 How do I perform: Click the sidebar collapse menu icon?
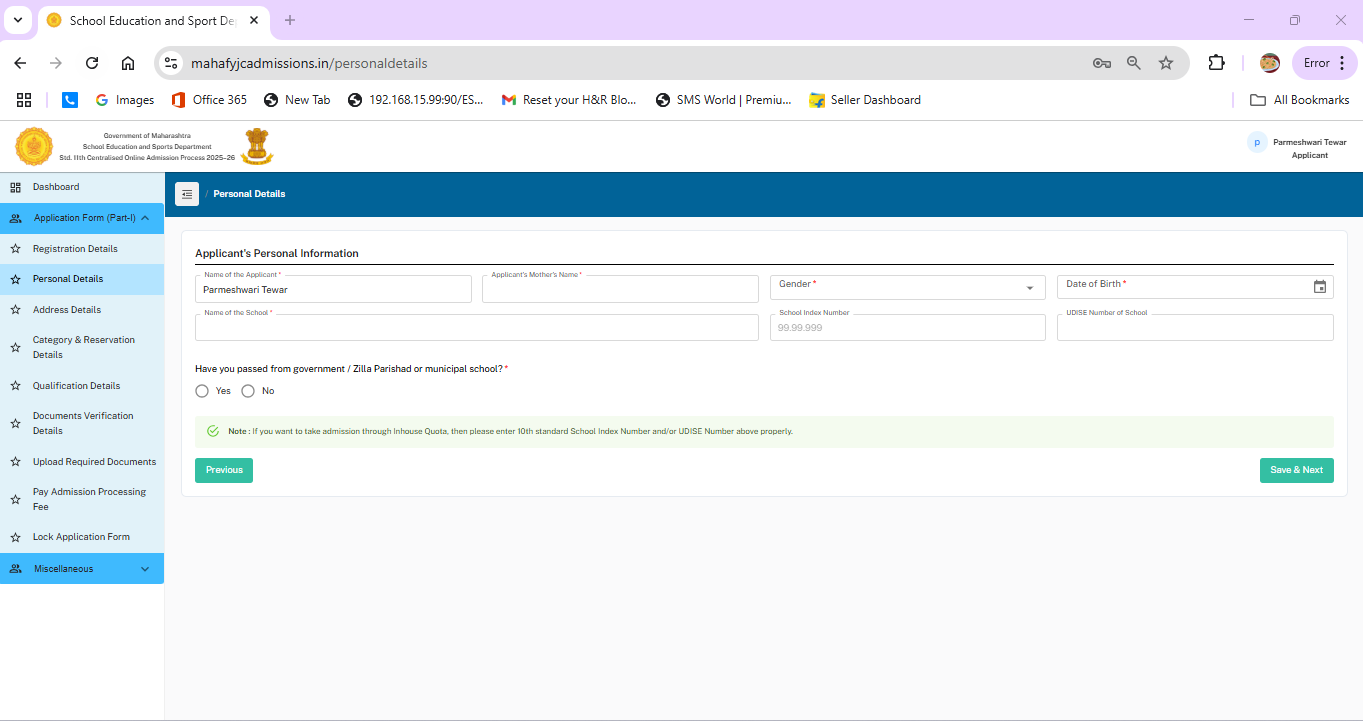tap(187, 194)
